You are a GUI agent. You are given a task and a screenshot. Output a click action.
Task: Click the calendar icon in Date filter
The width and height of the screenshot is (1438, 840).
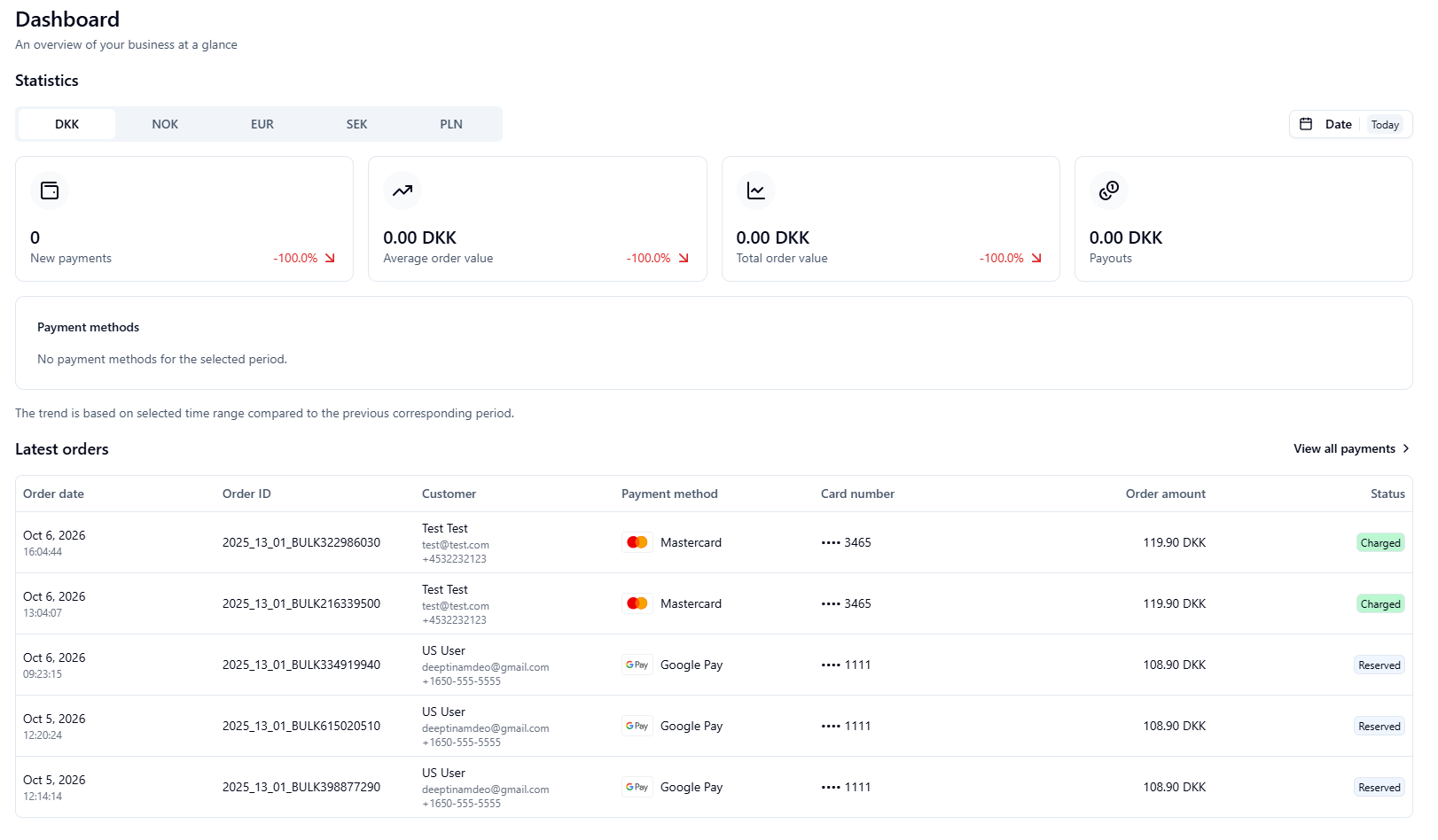(1306, 124)
